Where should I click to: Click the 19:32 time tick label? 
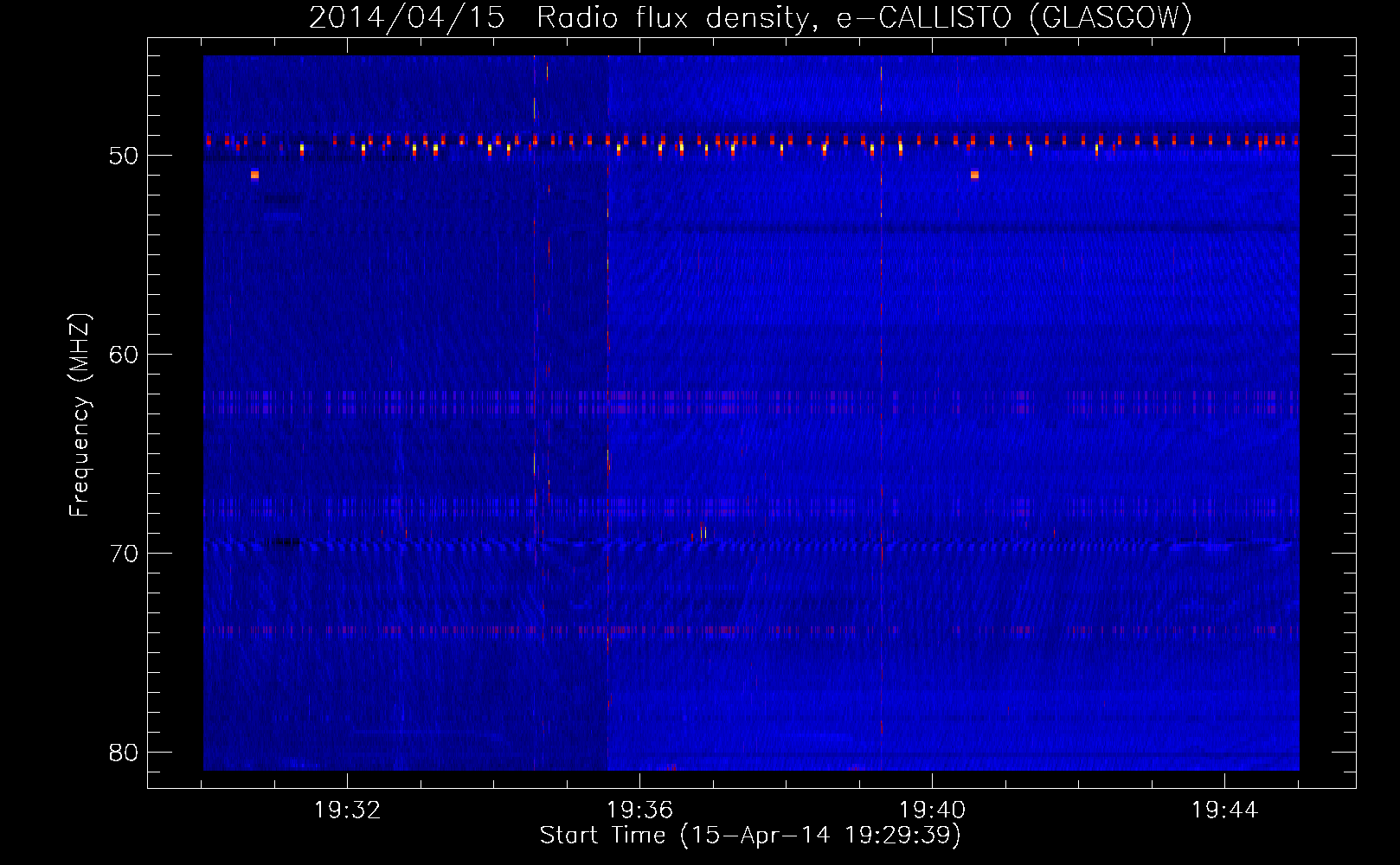tap(347, 811)
